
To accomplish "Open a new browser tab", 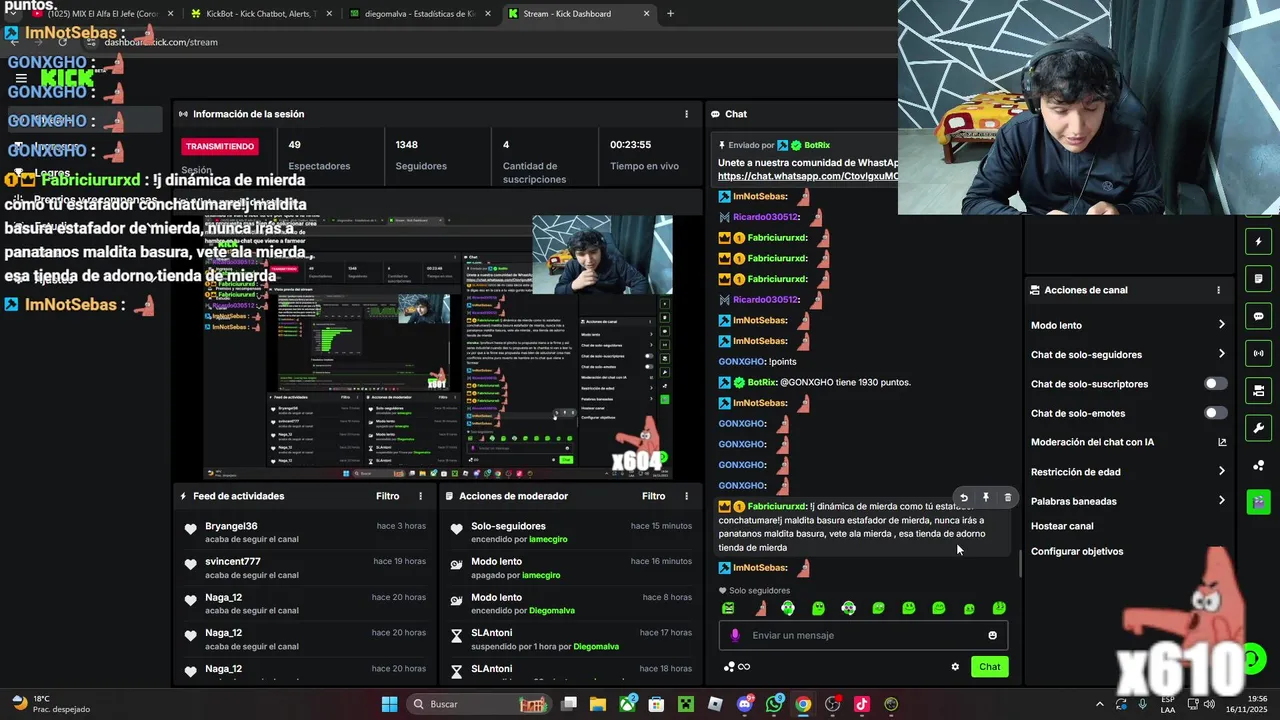I will (670, 14).
